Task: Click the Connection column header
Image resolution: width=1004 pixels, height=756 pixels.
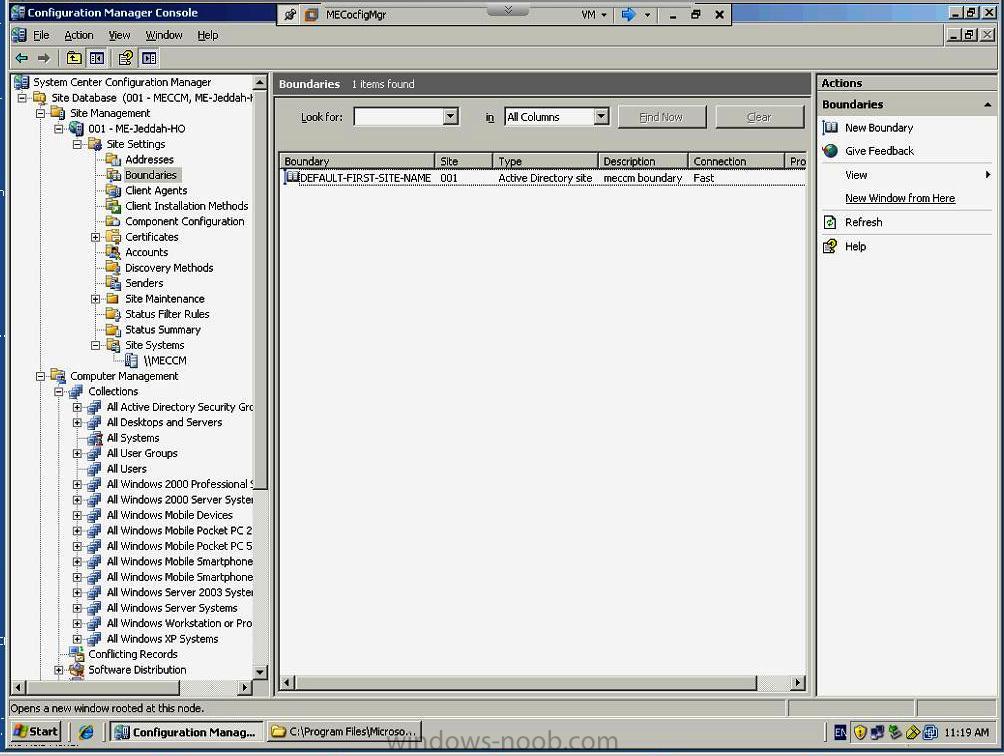Action: click(x=736, y=161)
